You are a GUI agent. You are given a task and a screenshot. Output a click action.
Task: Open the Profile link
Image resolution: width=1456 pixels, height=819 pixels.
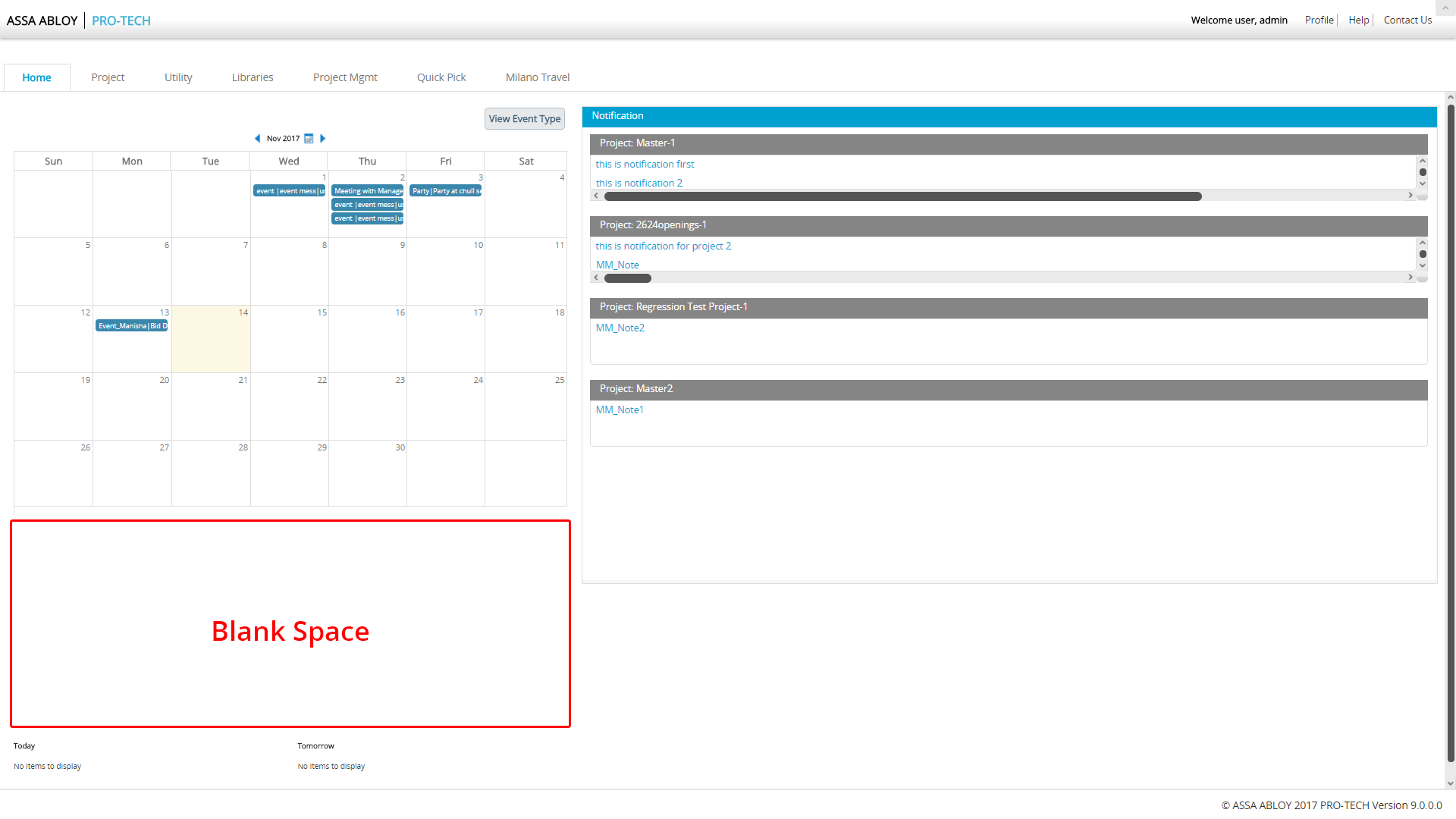click(x=1319, y=20)
